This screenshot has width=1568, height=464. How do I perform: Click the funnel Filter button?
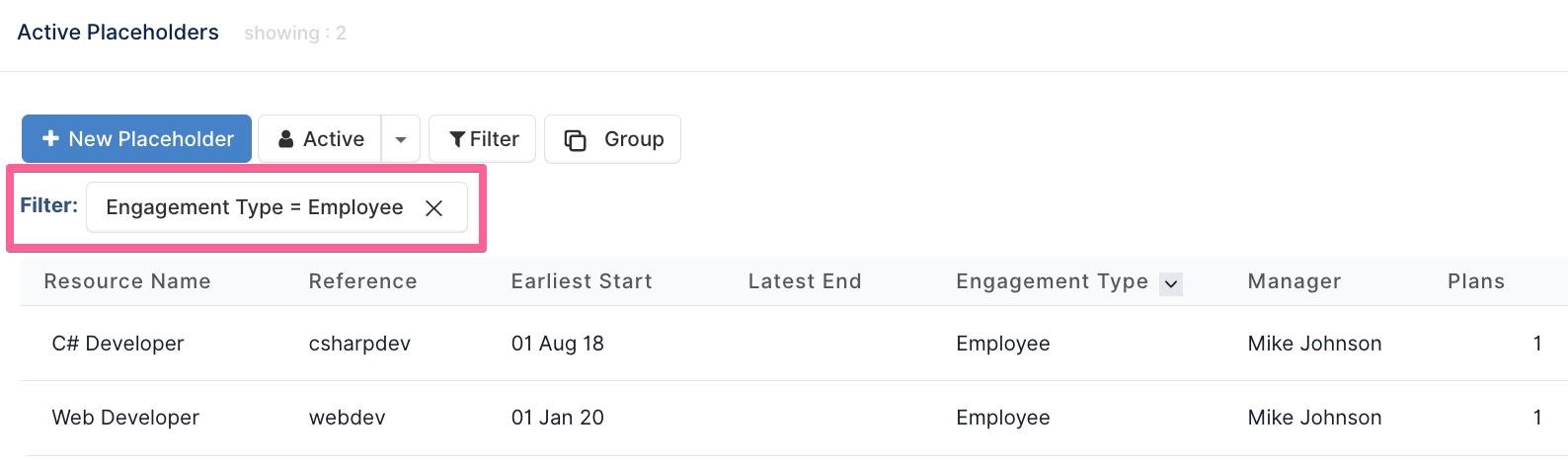[482, 139]
